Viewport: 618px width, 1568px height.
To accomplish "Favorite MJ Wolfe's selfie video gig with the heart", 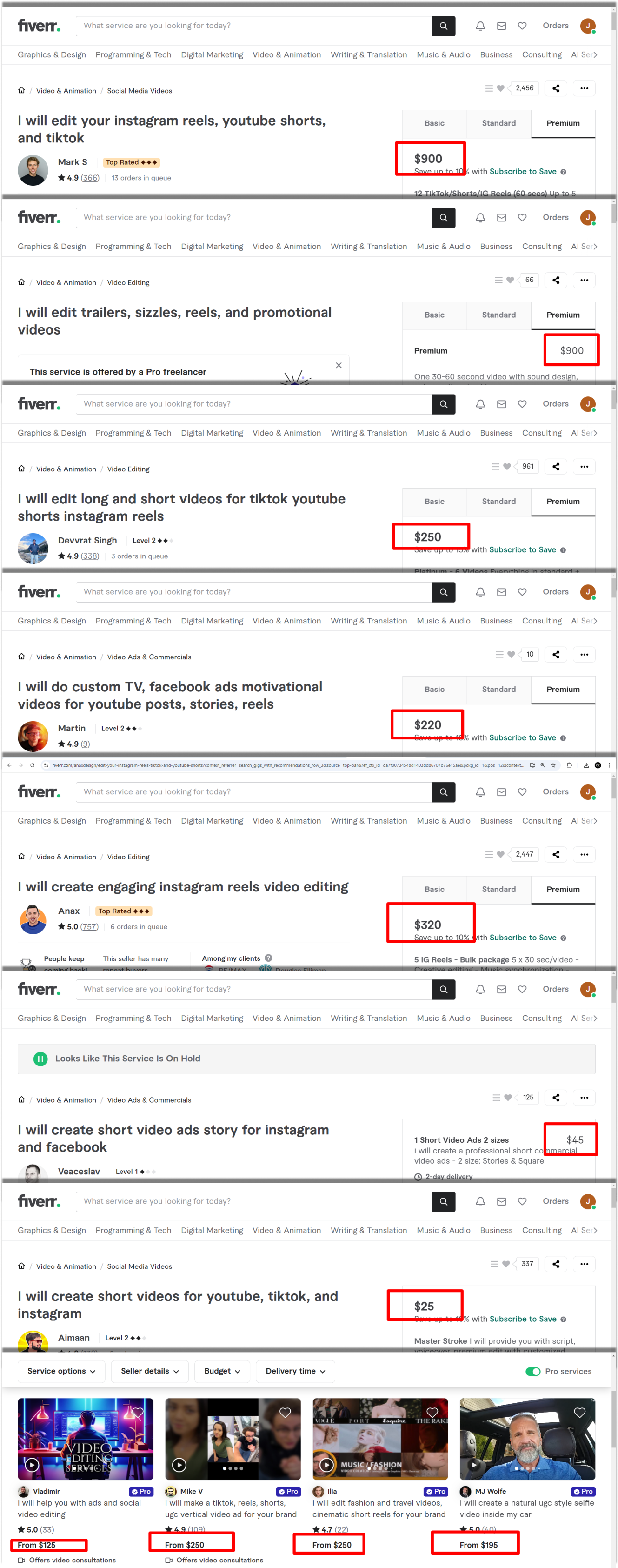I will tap(580, 1412).
